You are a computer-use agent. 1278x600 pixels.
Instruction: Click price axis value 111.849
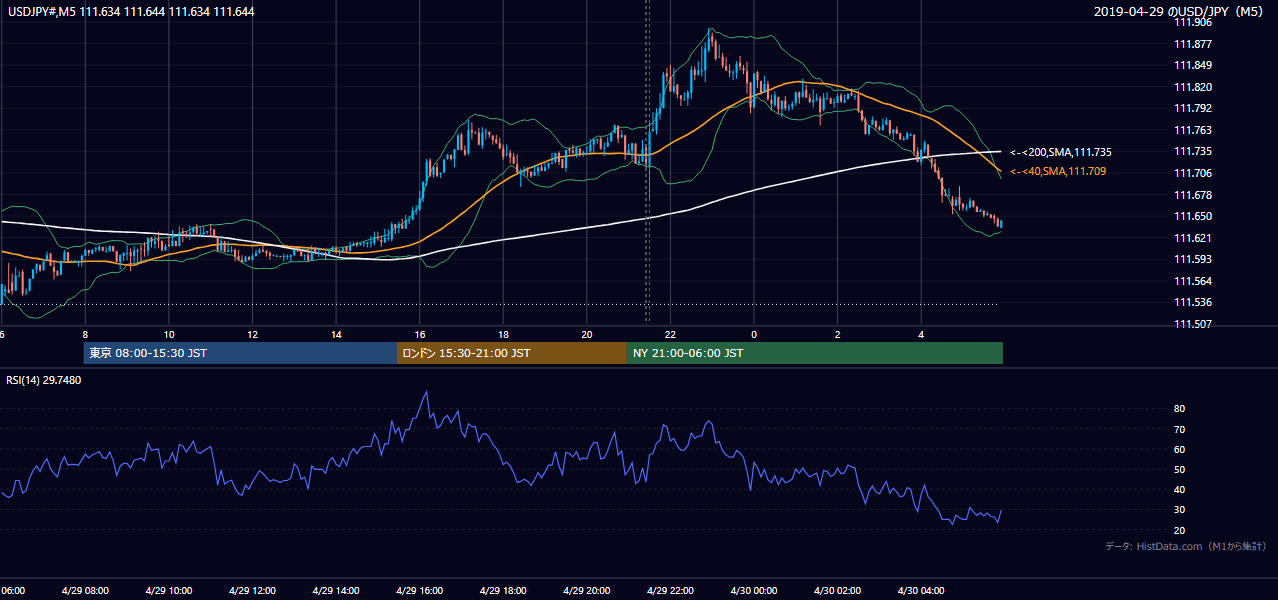(x=1192, y=66)
